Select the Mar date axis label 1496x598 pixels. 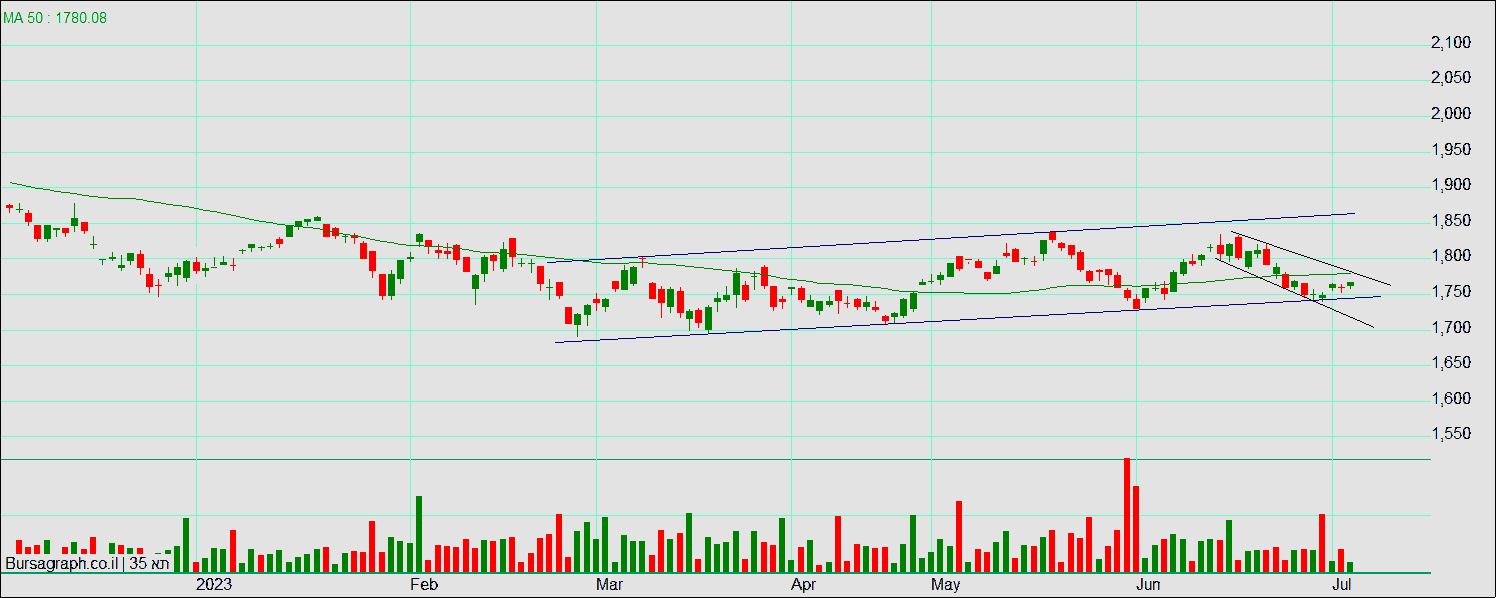[x=609, y=584]
